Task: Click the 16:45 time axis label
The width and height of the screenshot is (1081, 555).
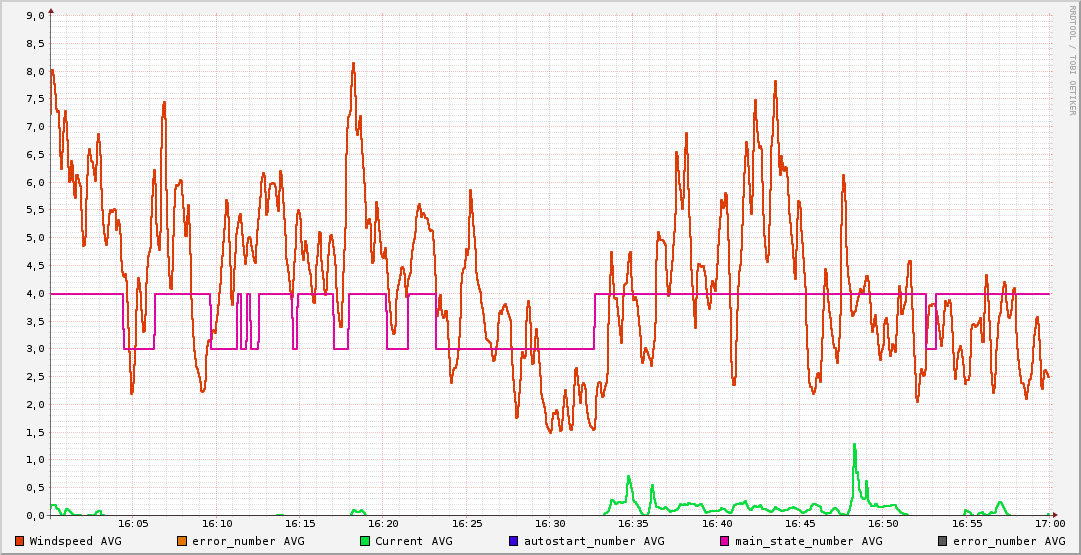Action: [x=800, y=523]
